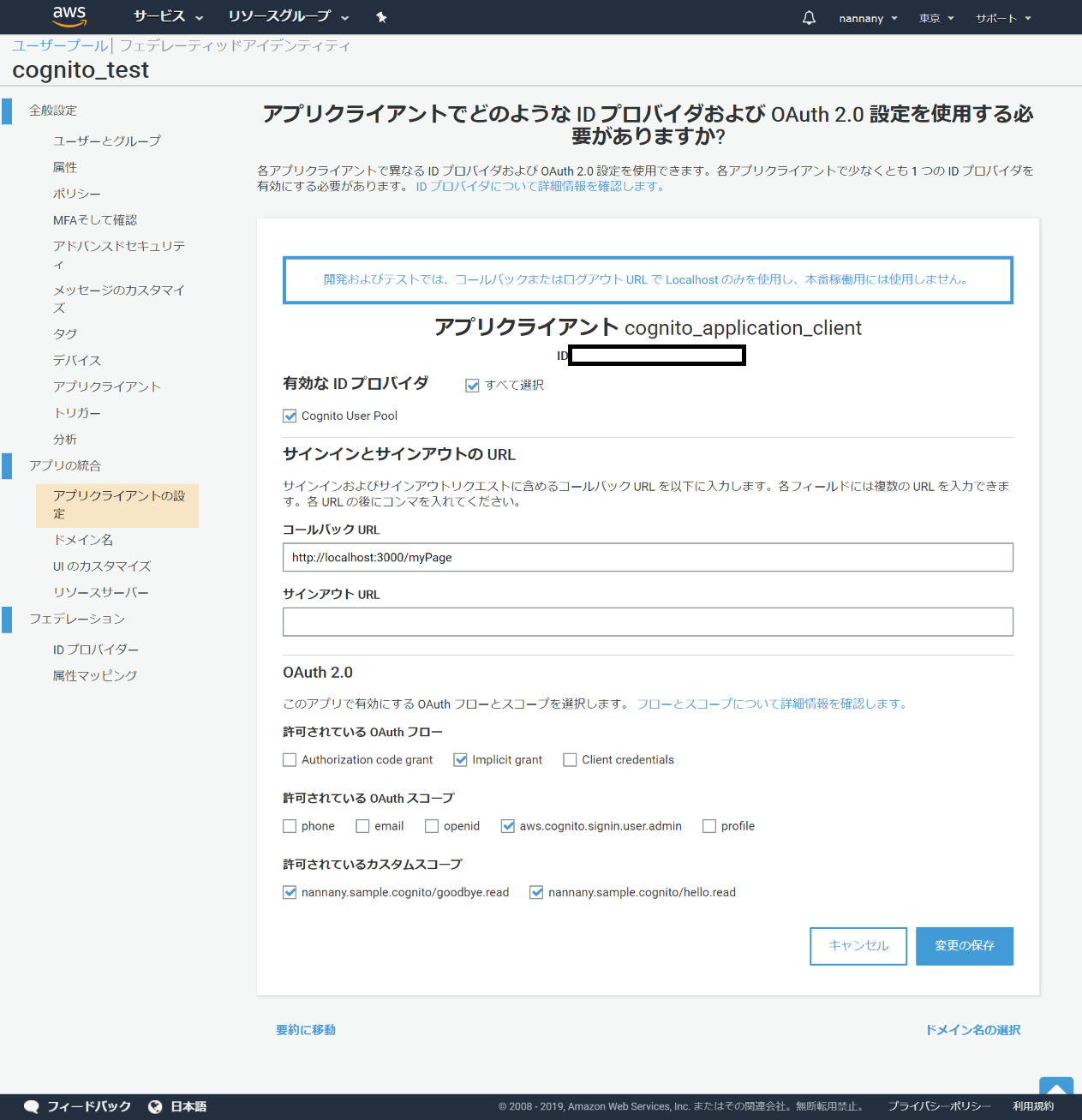Open the 東京 region selector
Image resolution: width=1082 pixels, height=1120 pixels.
(x=934, y=17)
